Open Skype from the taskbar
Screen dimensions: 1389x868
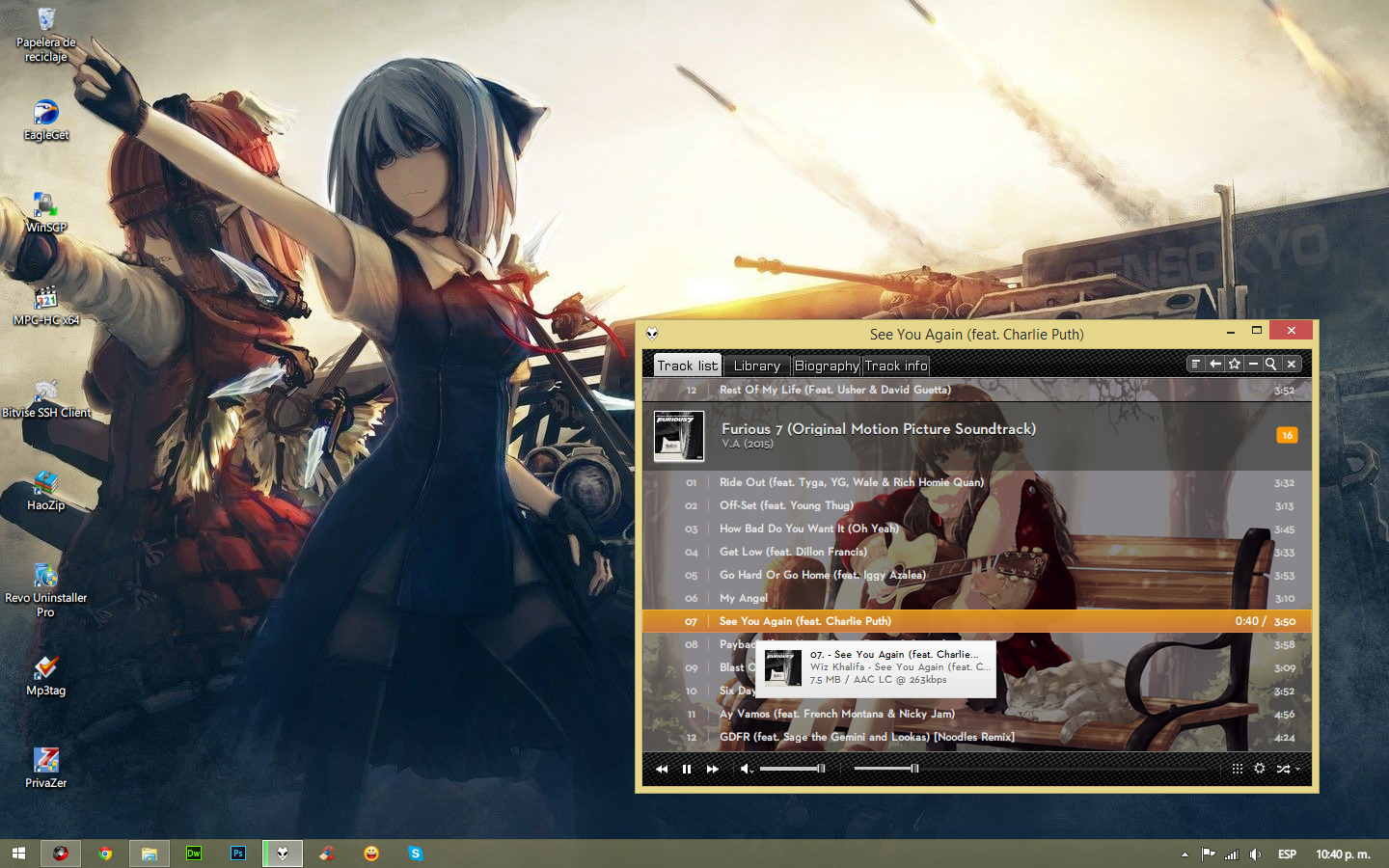[416, 854]
